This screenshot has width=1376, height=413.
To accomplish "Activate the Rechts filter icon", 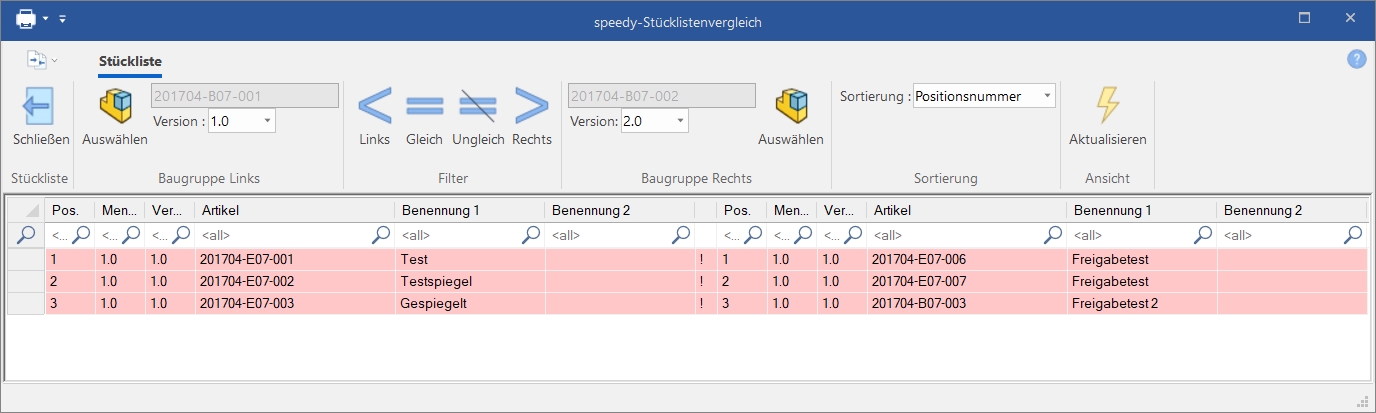I will point(531,106).
